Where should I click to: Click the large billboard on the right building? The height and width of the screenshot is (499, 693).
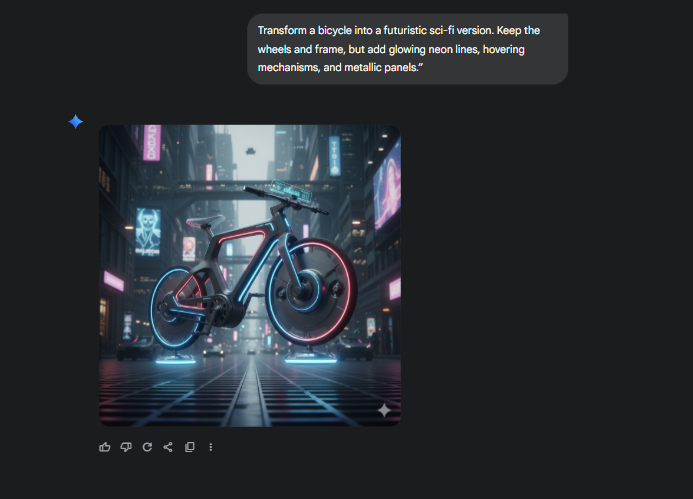pos(385,185)
